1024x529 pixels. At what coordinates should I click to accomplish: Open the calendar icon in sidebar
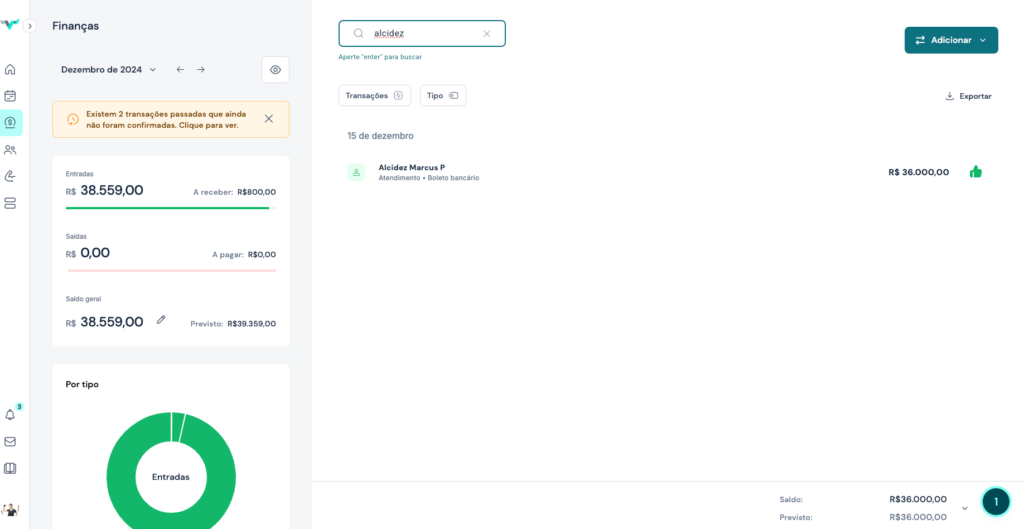(x=10, y=96)
